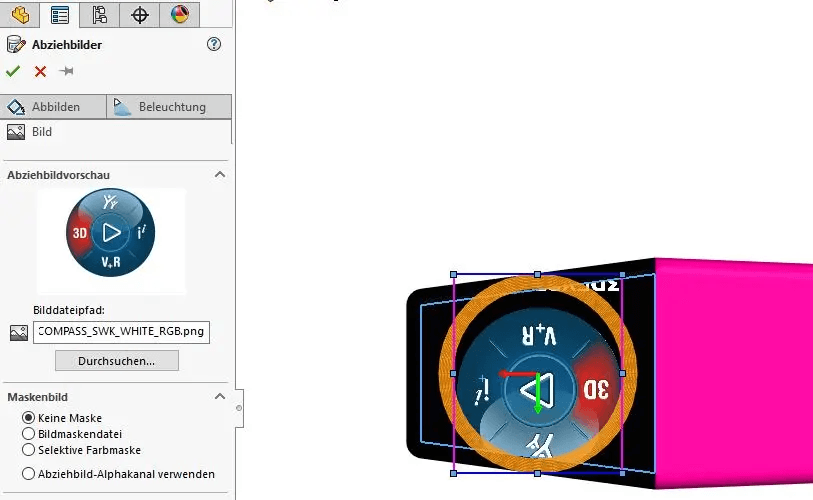Confirm decal with green checkmark
This screenshot has height=500, width=813.
13,71
